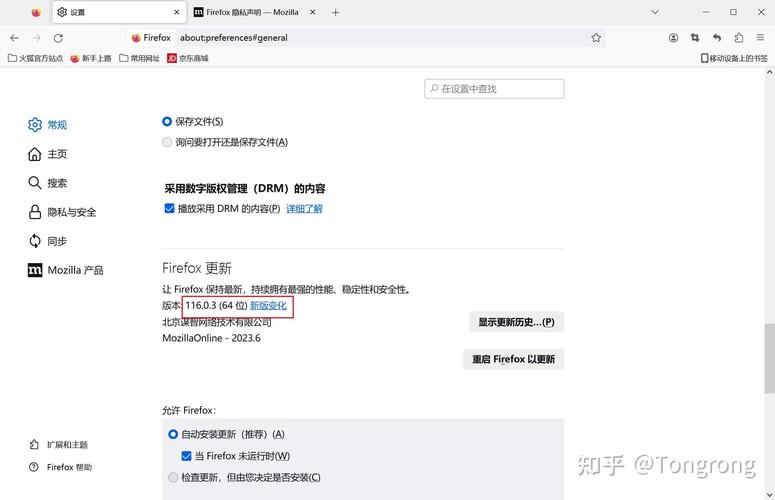
Task: Click the forward navigation arrow
Action: tap(36, 38)
